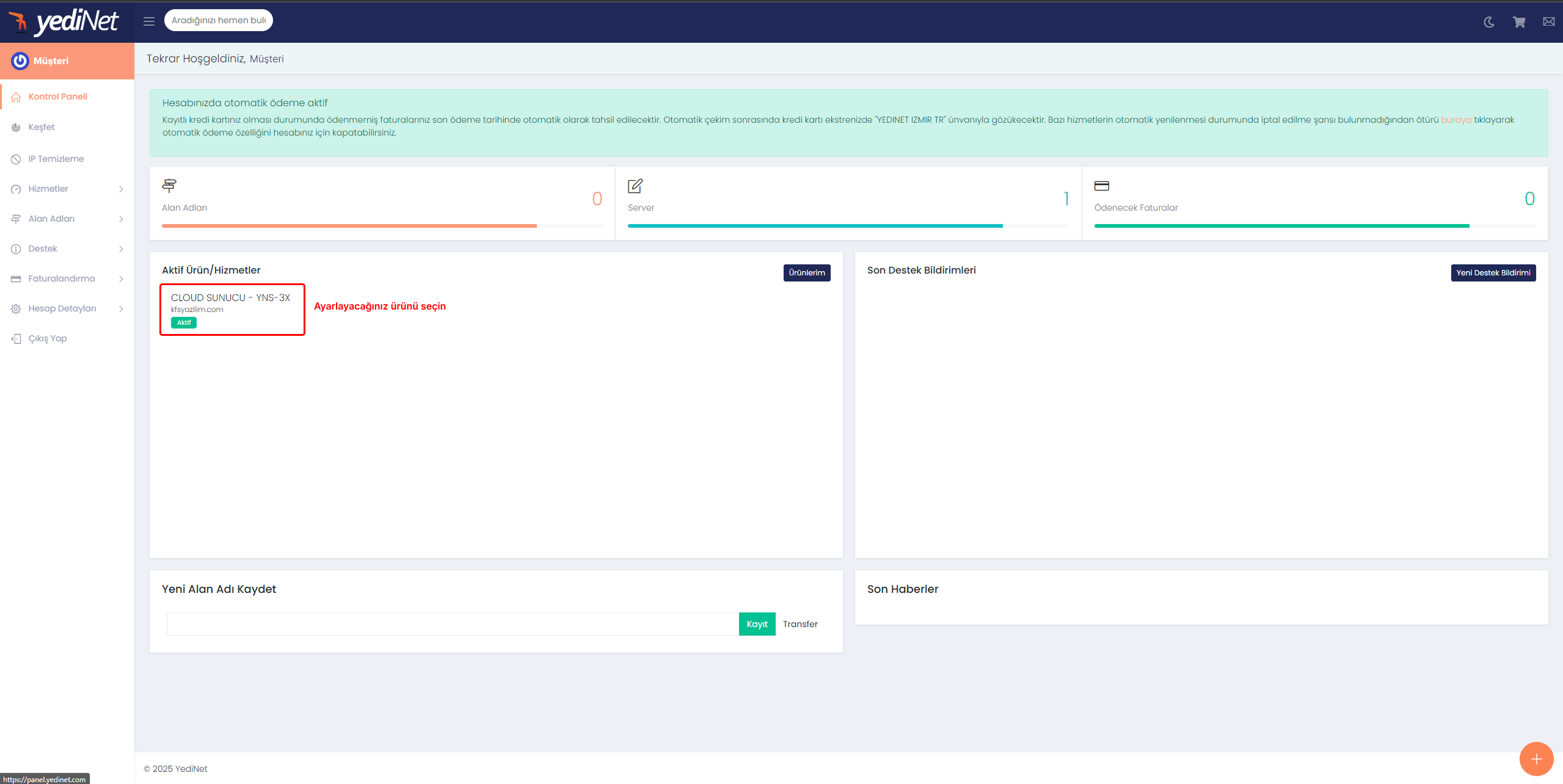Click the 'buraya' link in notice

(x=1456, y=120)
